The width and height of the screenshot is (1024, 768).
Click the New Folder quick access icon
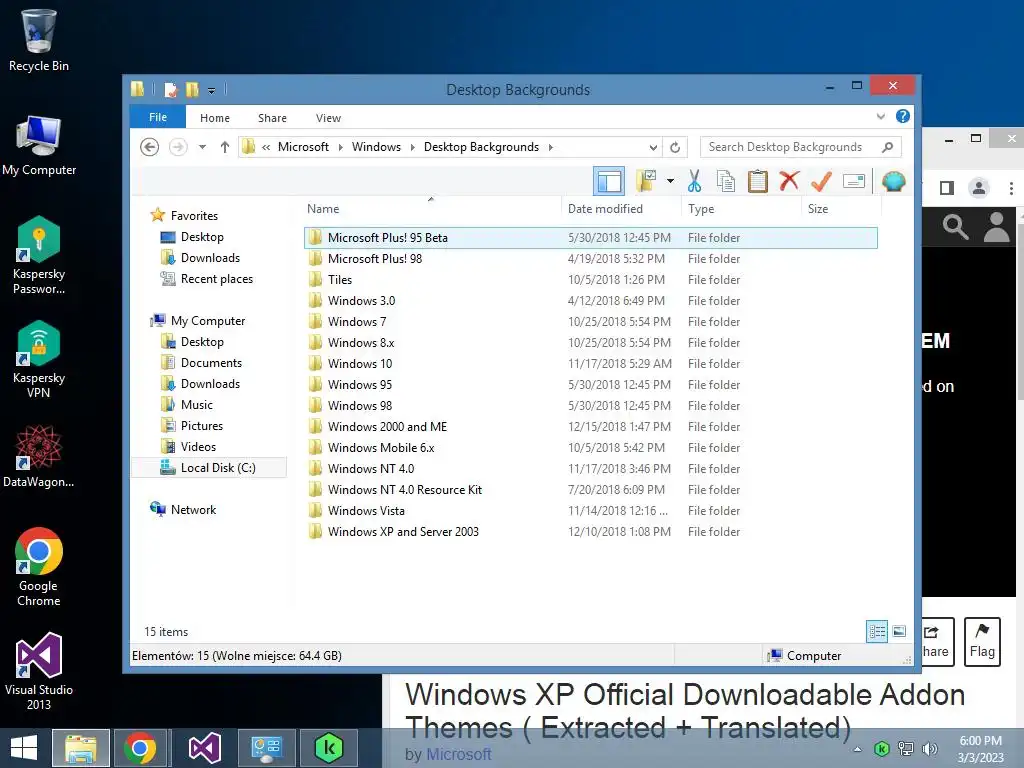click(x=192, y=89)
